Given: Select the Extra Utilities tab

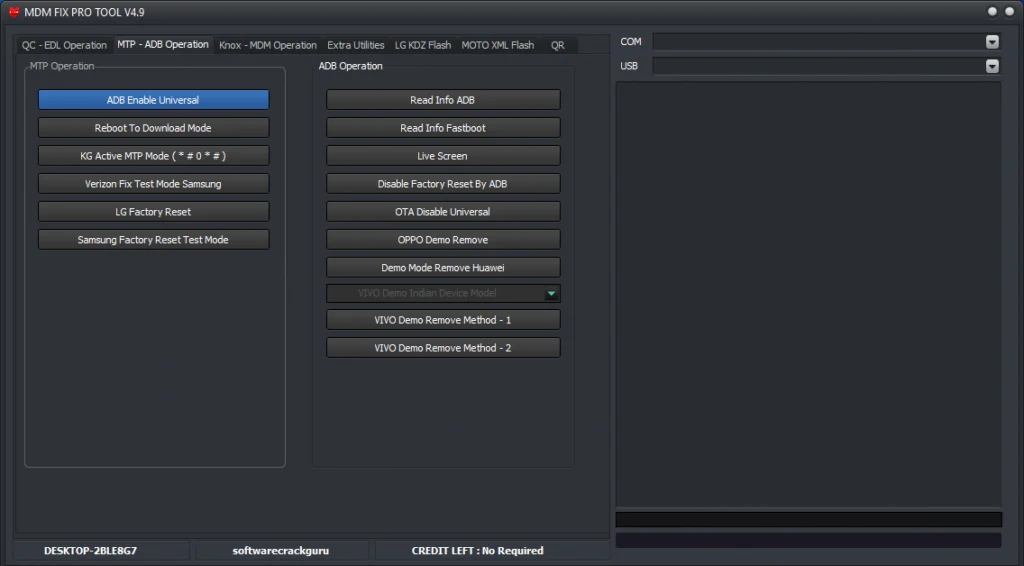Looking at the screenshot, I should coord(356,45).
